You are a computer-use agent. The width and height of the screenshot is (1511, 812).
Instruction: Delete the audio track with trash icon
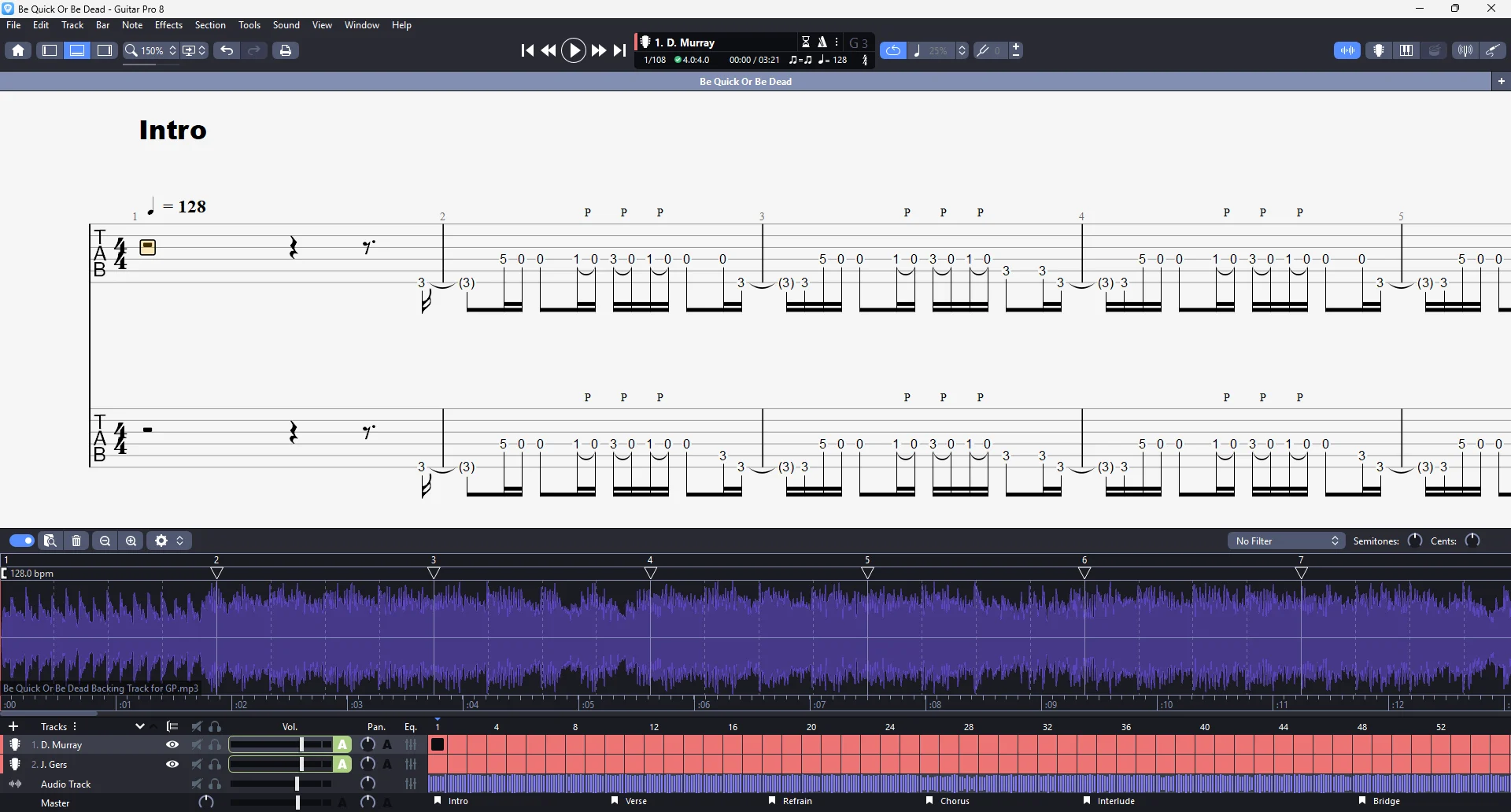pos(76,541)
